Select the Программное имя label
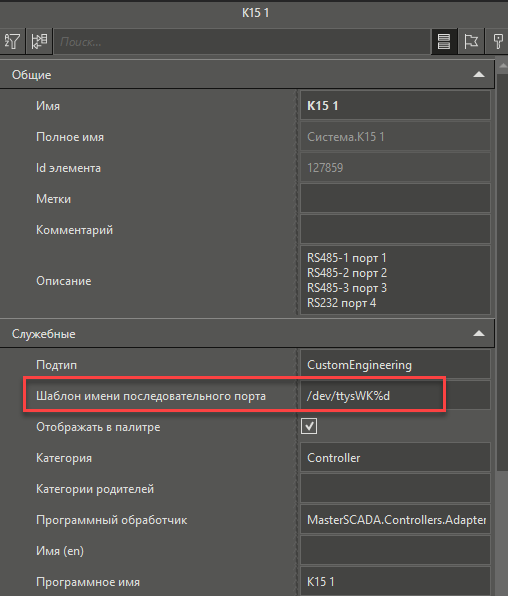 pyautogui.click(x=88, y=582)
